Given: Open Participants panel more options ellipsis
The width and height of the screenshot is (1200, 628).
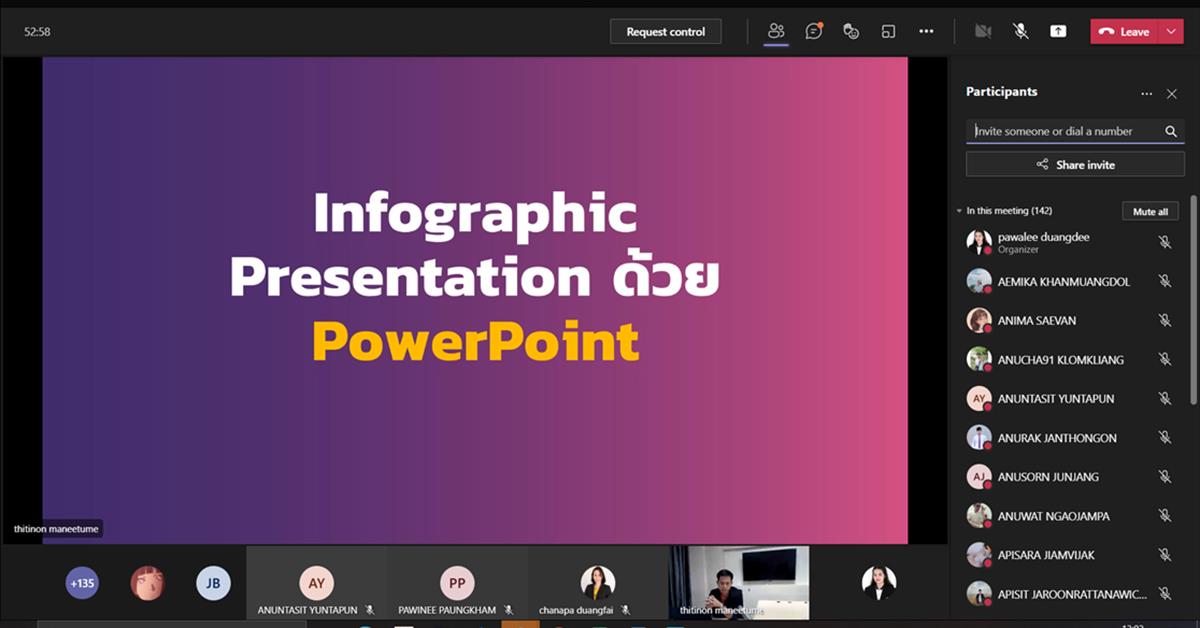Looking at the screenshot, I should click(1146, 94).
